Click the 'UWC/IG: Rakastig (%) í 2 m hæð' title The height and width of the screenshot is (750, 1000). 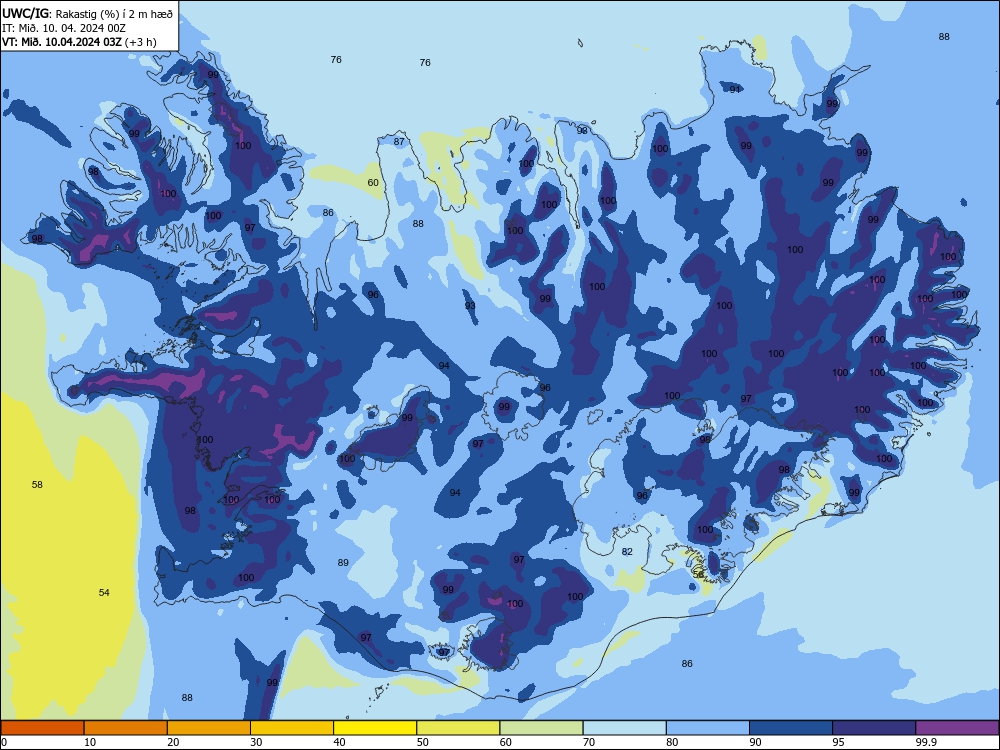point(87,13)
